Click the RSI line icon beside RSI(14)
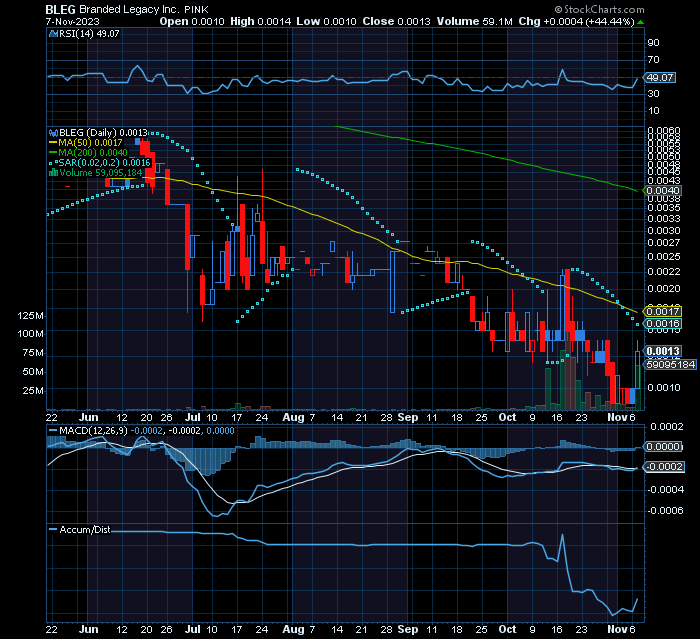The height and width of the screenshot is (639, 700). coord(53,33)
